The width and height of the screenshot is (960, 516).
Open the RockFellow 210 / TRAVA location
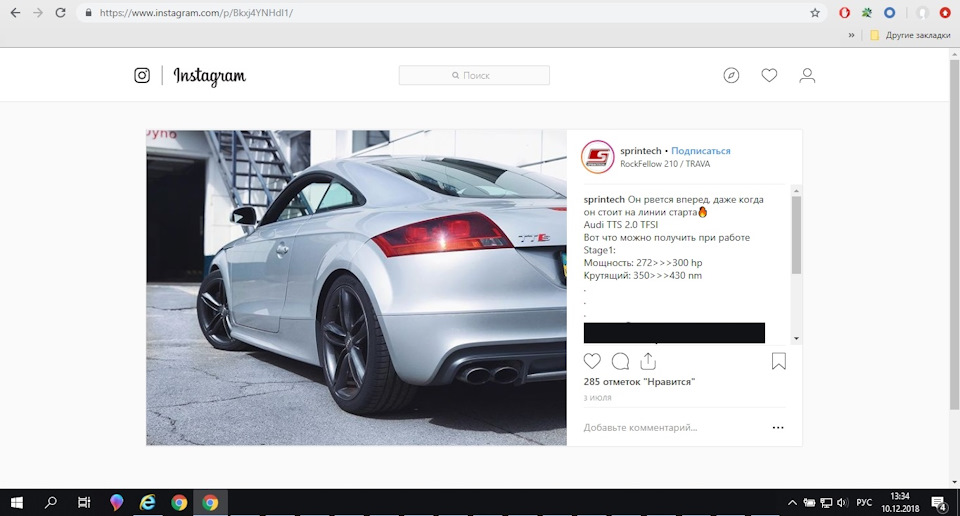coord(665,164)
